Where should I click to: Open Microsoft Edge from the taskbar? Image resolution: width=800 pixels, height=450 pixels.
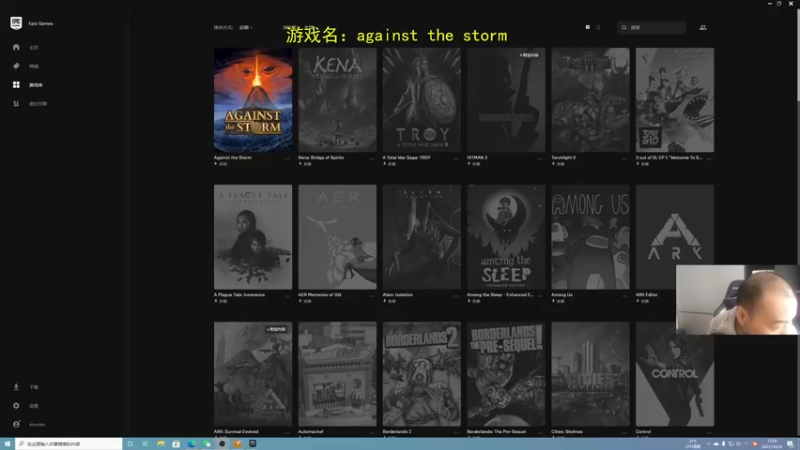click(191, 444)
